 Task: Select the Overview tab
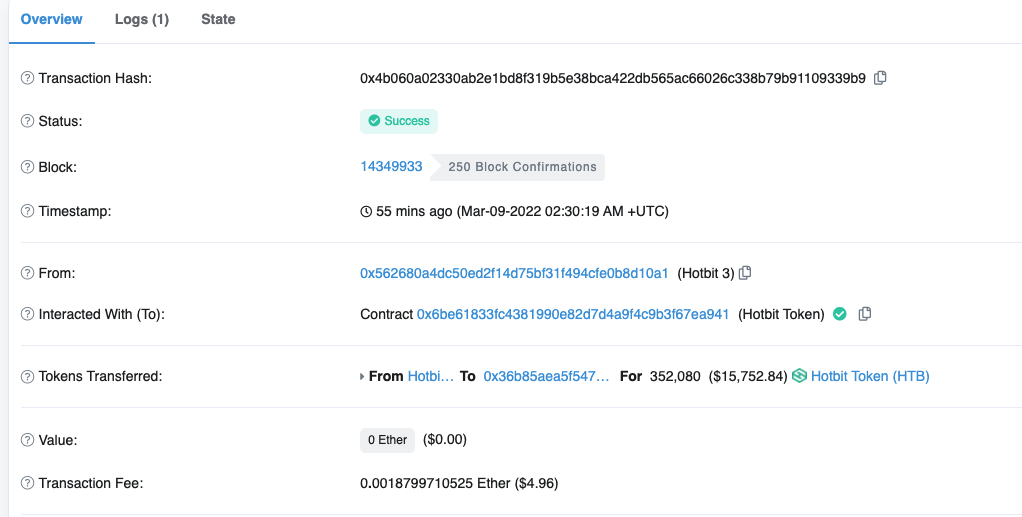pyautogui.click(x=52, y=19)
